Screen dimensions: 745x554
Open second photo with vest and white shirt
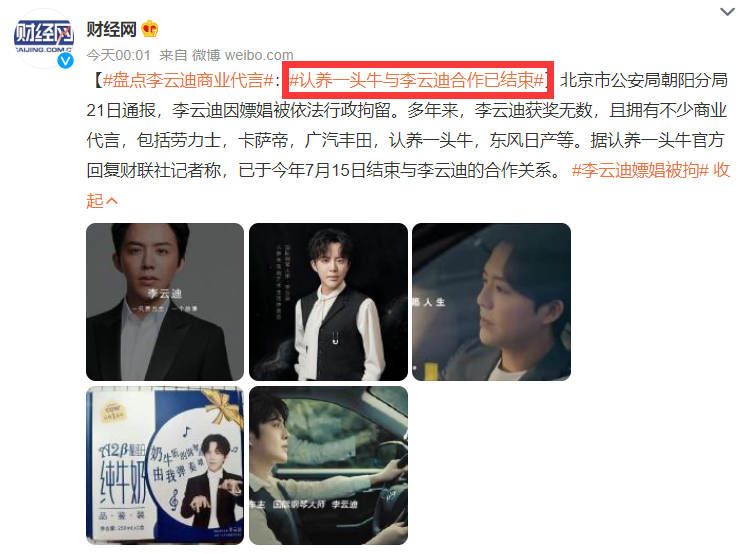328,302
